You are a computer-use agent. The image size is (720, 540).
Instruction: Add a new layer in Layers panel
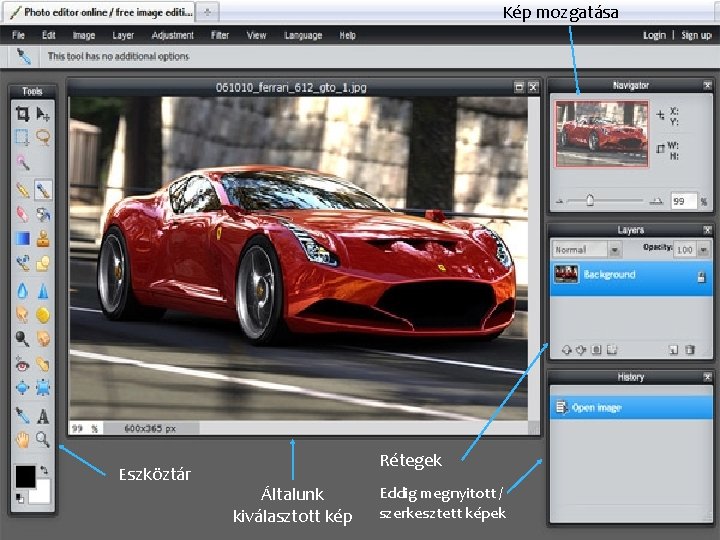(673, 350)
